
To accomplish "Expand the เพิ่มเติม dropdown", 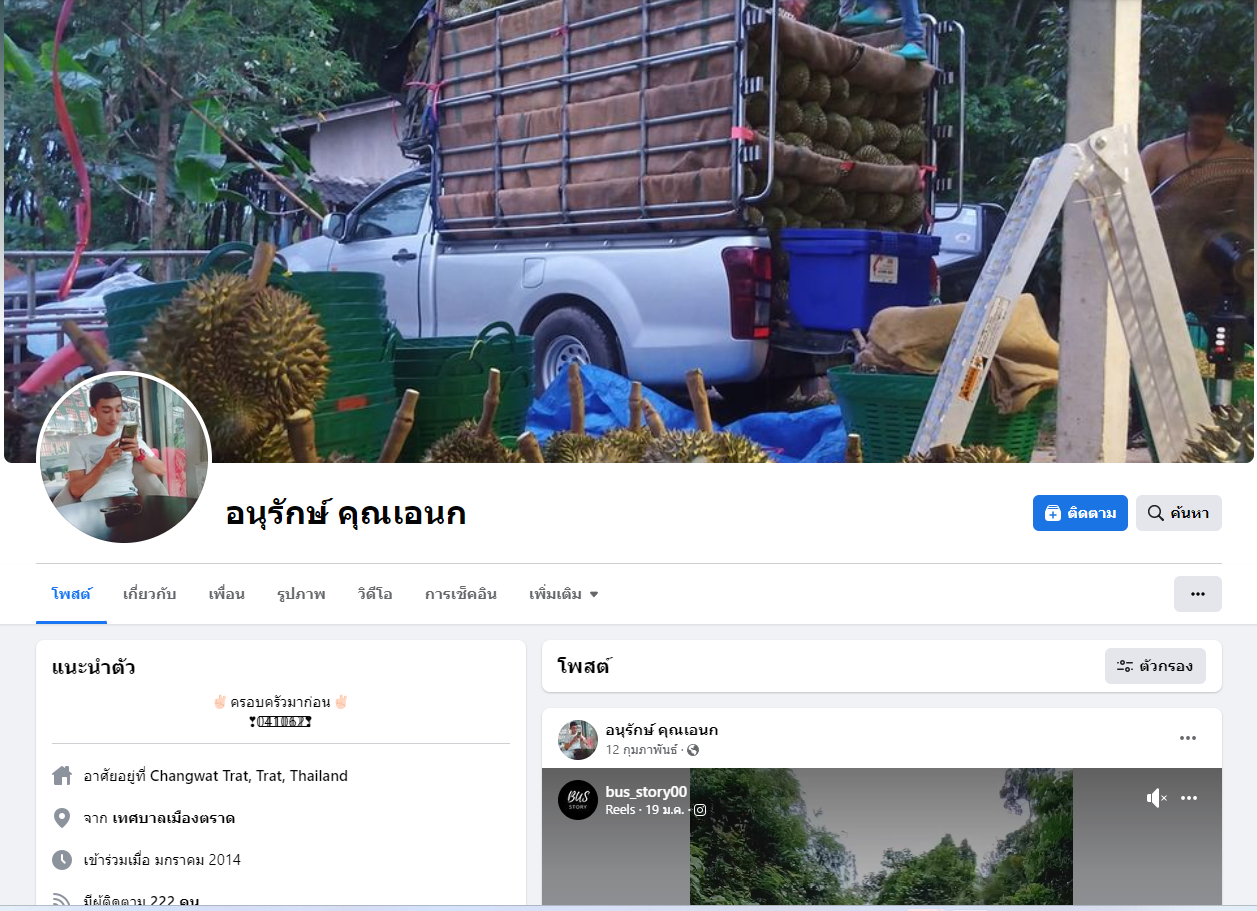I will click(x=563, y=594).
